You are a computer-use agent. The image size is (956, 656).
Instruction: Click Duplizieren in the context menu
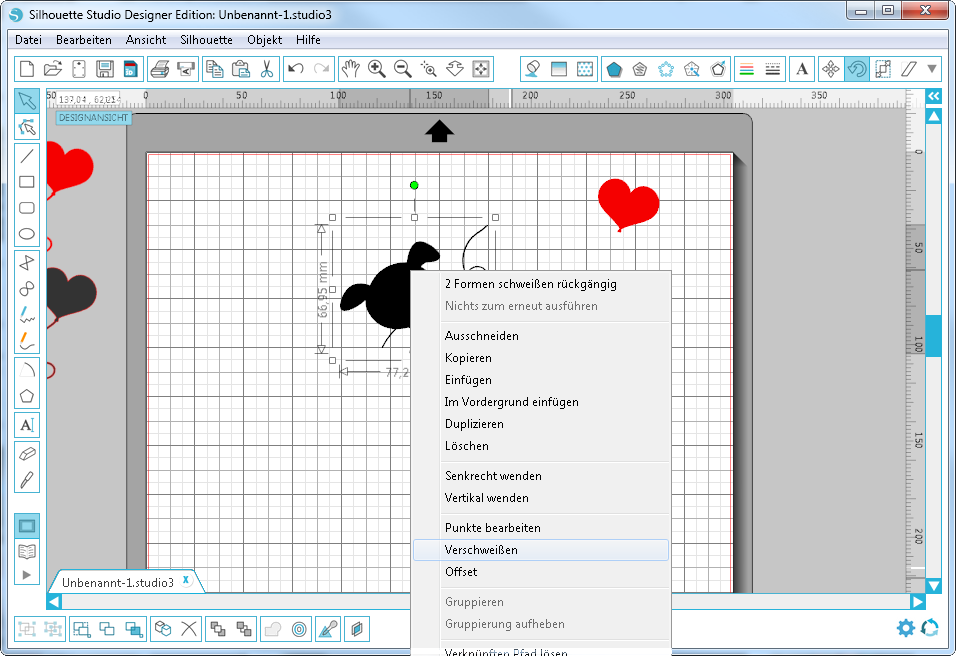[473, 424]
